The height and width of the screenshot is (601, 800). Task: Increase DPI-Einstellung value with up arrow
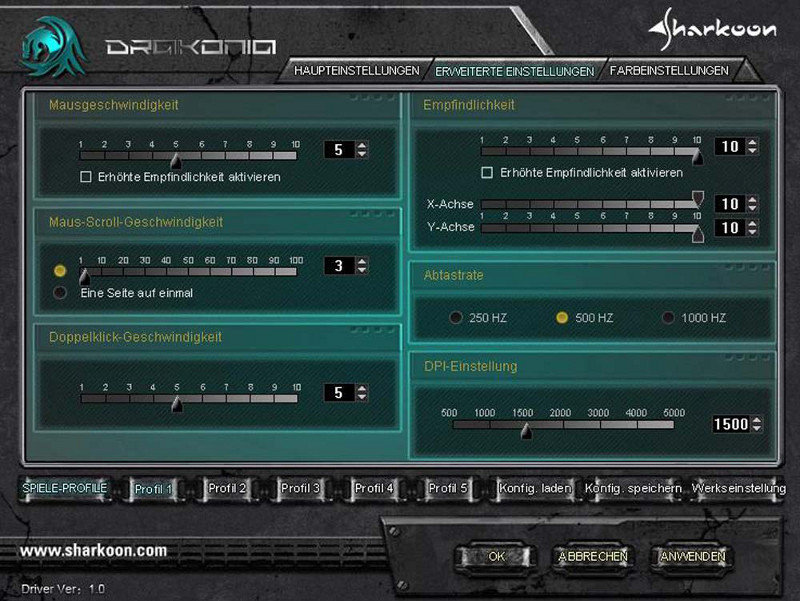pos(756,420)
